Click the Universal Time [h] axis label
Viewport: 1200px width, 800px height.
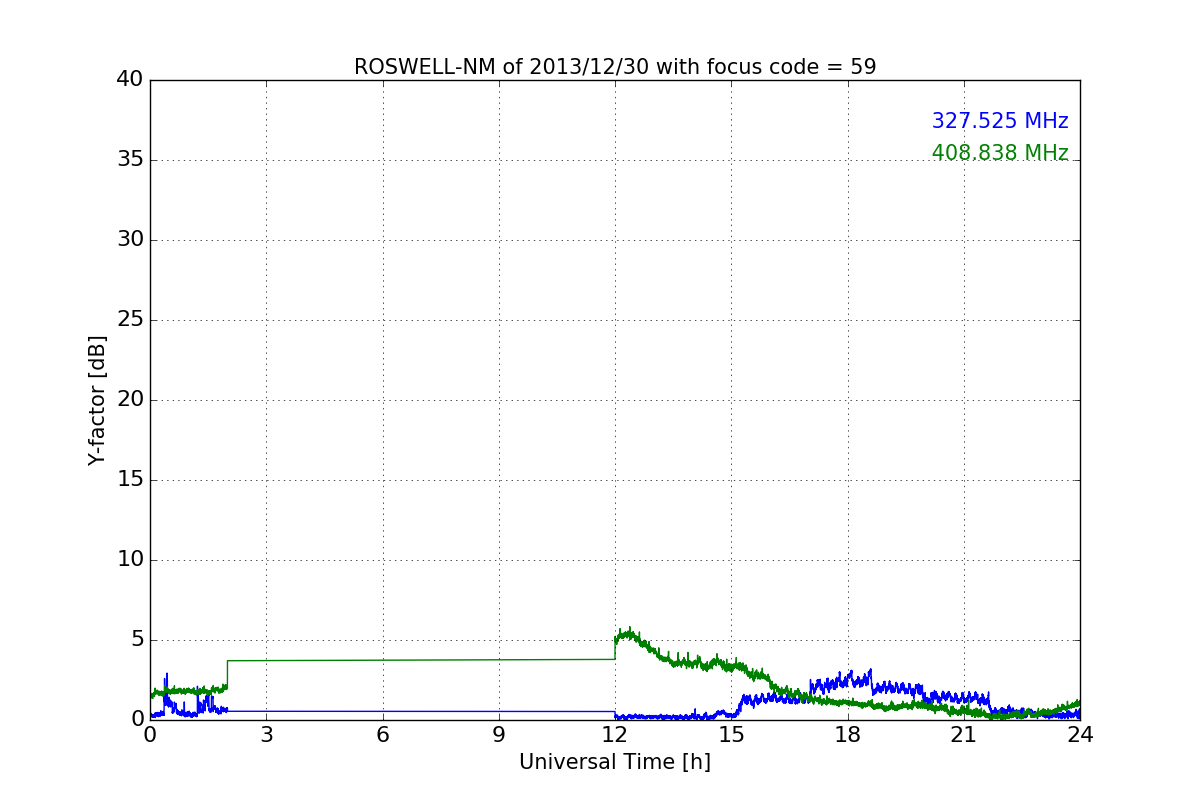(615, 762)
